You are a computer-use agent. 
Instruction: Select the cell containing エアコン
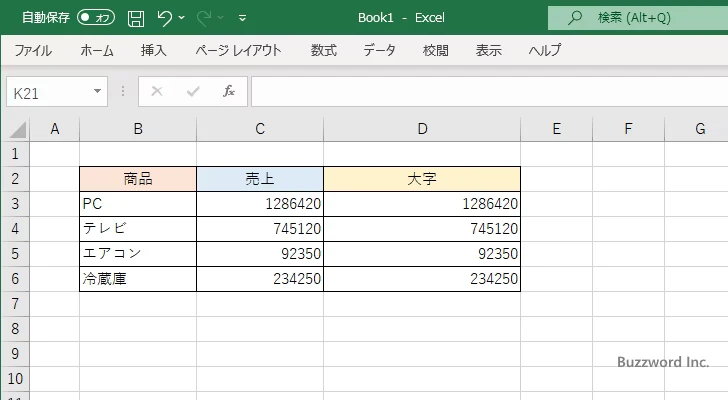(x=138, y=254)
